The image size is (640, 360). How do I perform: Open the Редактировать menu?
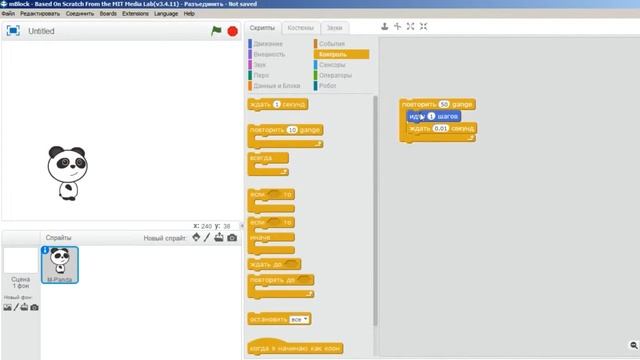(x=40, y=13)
